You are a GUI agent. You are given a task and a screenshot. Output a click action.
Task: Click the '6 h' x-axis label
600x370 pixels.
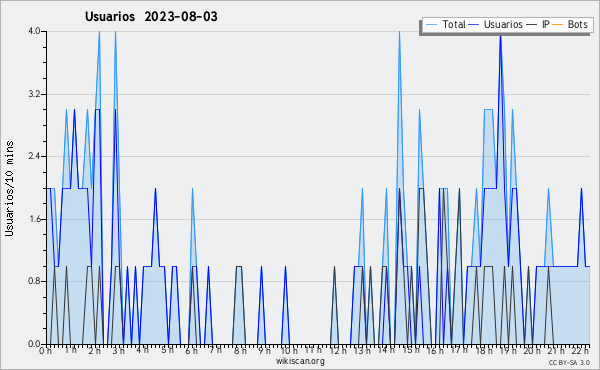pyautogui.click(x=191, y=350)
